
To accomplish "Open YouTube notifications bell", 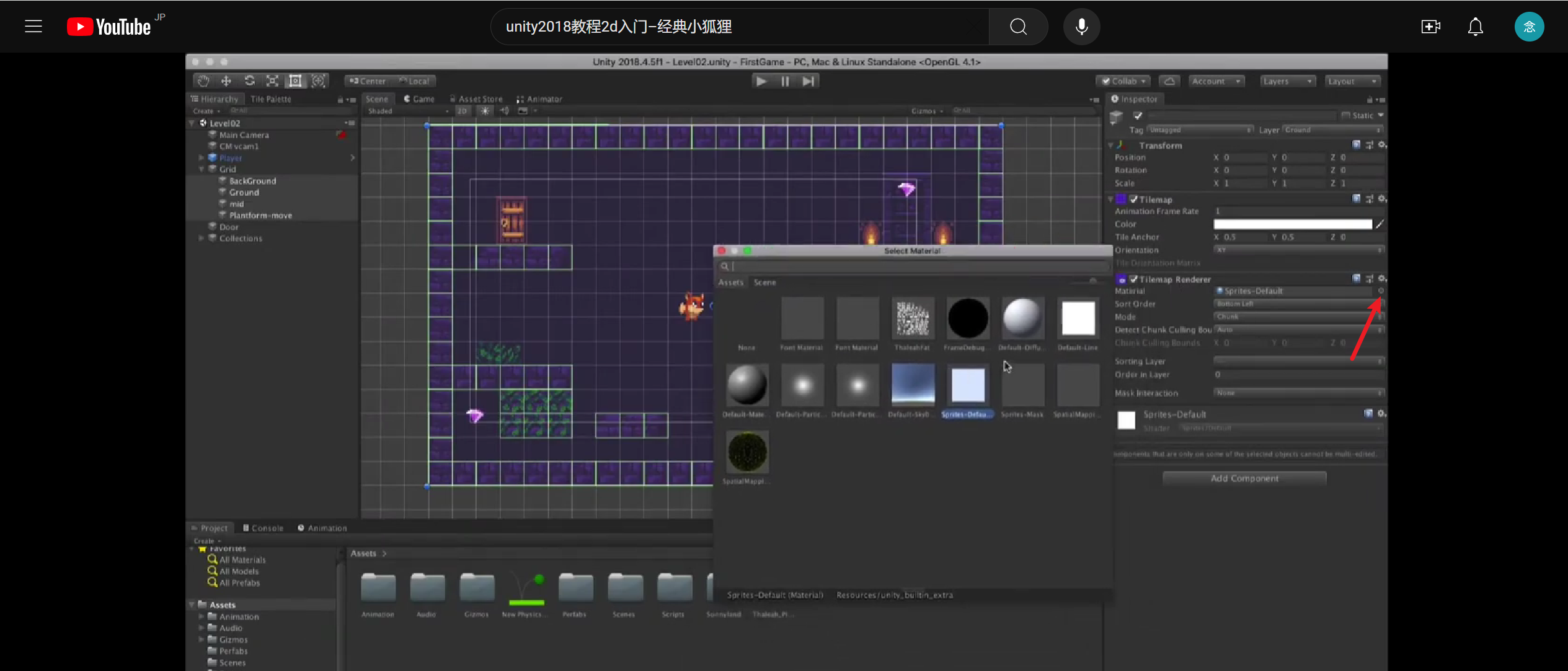I will 1475,27.
